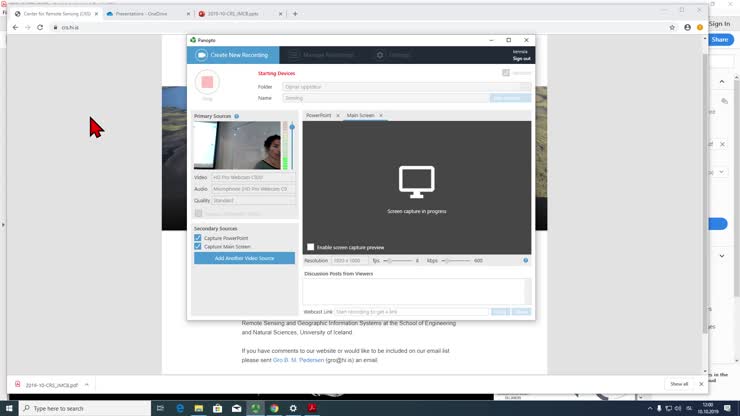The height and width of the screenshot is (416, 740).
Task: Open Settings gear from the taskbar
Action: [293, 408]
